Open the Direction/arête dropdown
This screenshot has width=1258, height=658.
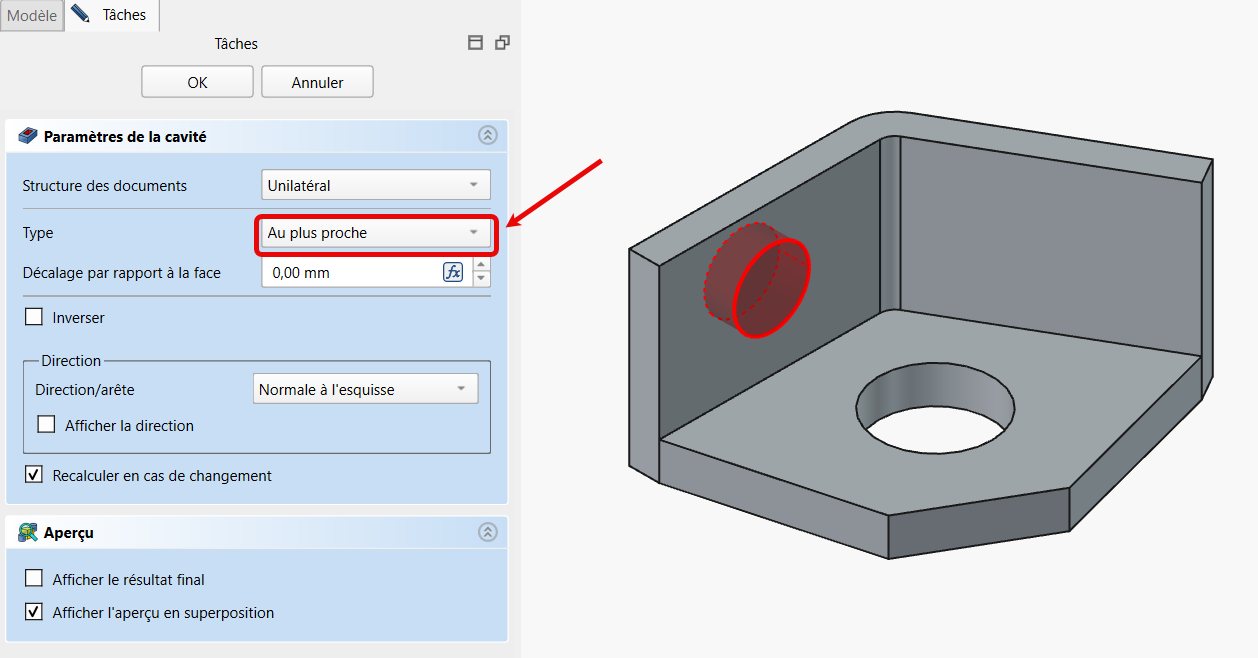tap(365, 389)
